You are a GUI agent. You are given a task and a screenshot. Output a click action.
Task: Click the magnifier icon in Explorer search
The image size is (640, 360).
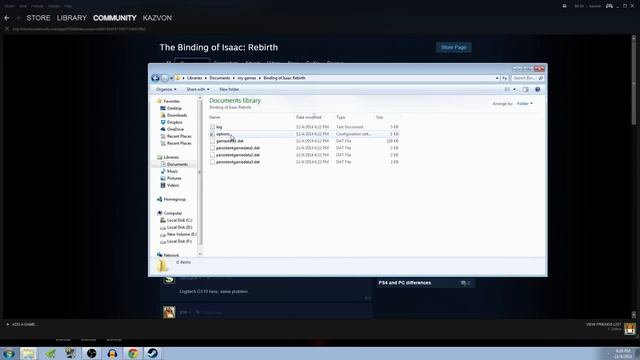540,78
